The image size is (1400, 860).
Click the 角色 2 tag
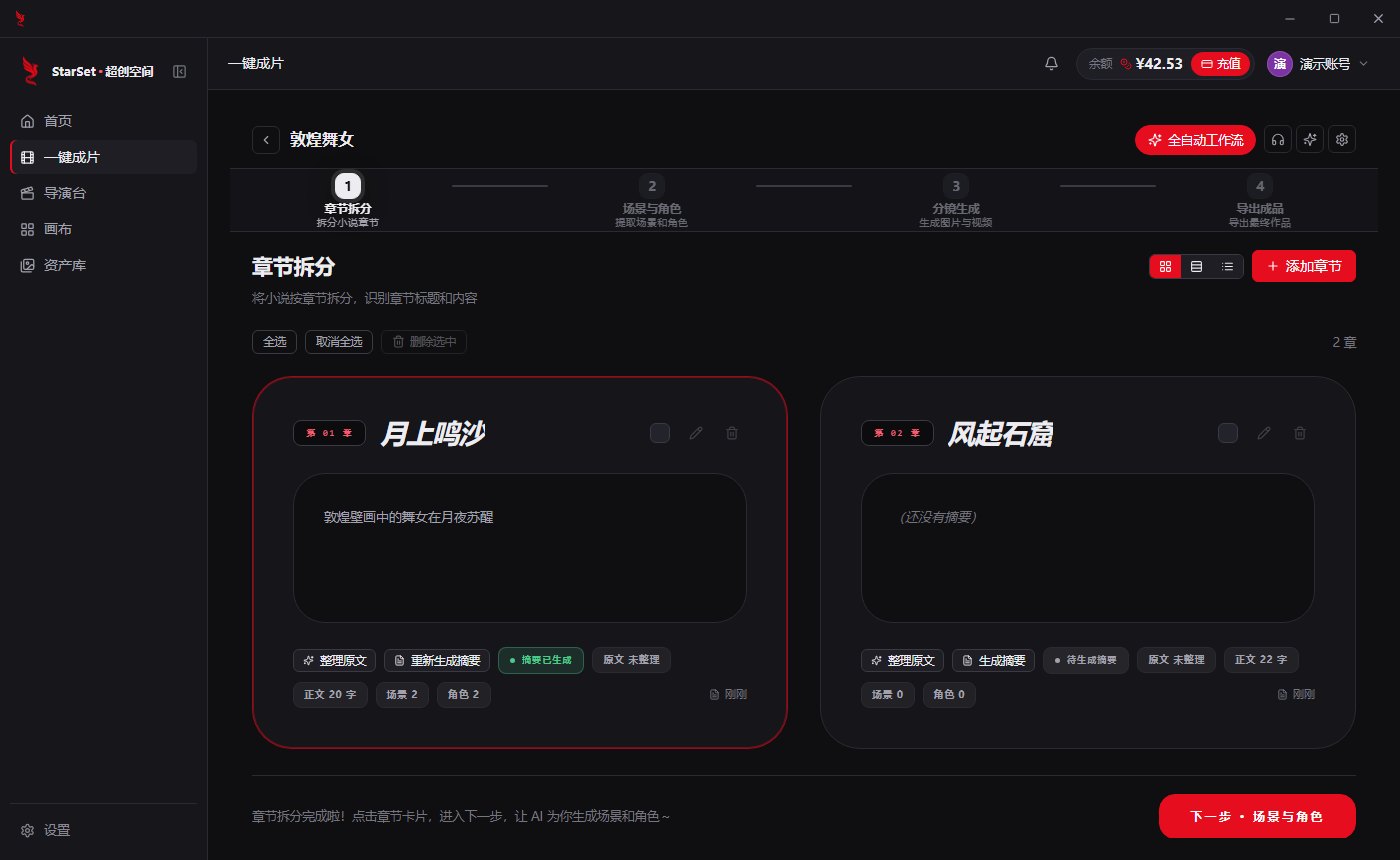(464, 695)
